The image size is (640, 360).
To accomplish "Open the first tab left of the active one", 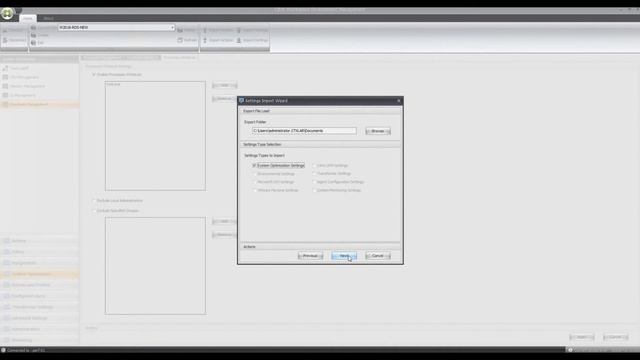I will [x=141, y=58].
